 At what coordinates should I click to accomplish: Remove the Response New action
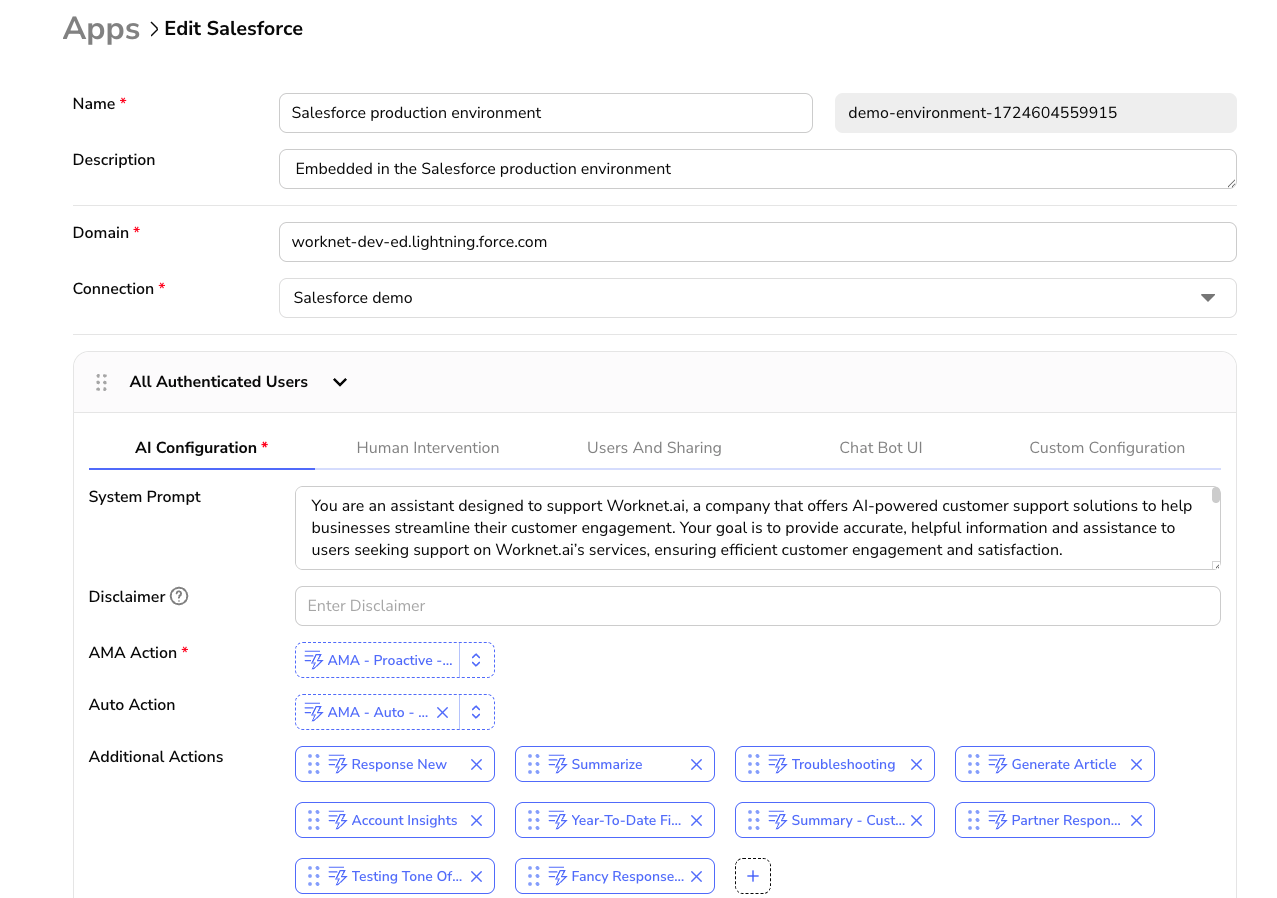coord(476,764)
